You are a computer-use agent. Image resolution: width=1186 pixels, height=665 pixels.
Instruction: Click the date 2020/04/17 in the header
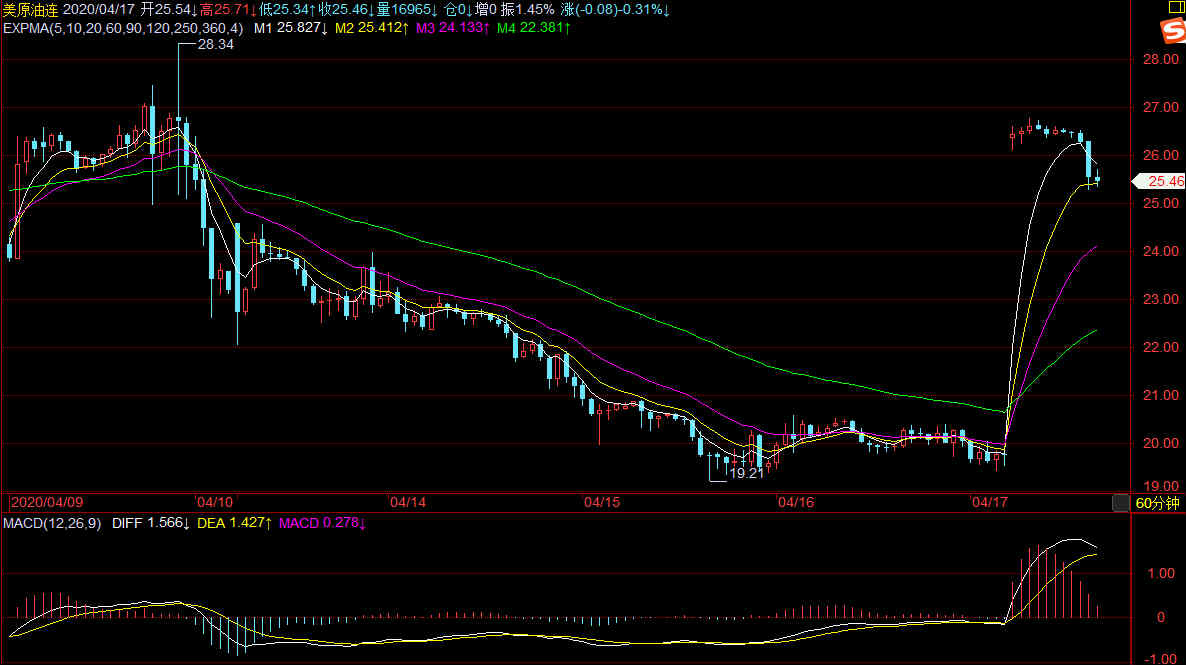98,10
